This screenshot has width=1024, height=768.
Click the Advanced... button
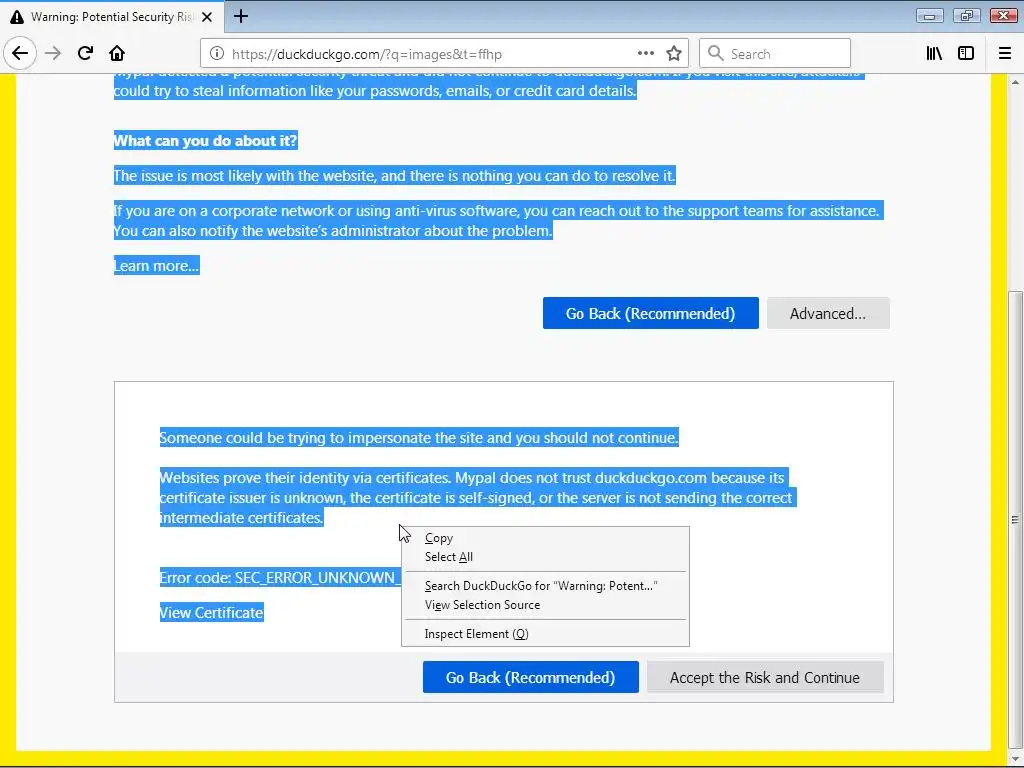point(828,313)
